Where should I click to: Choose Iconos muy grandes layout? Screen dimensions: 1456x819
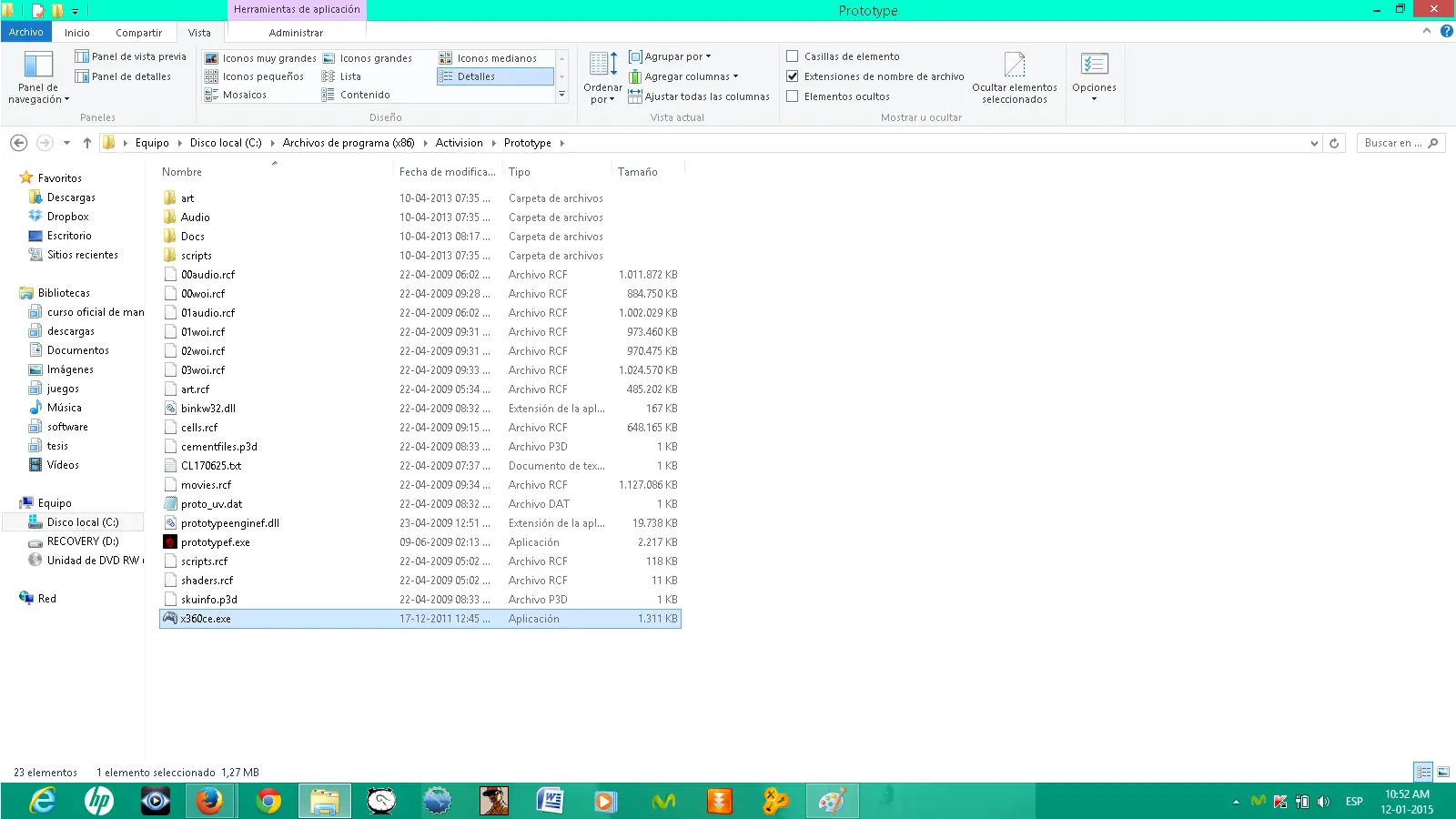(x=260, y=58)
